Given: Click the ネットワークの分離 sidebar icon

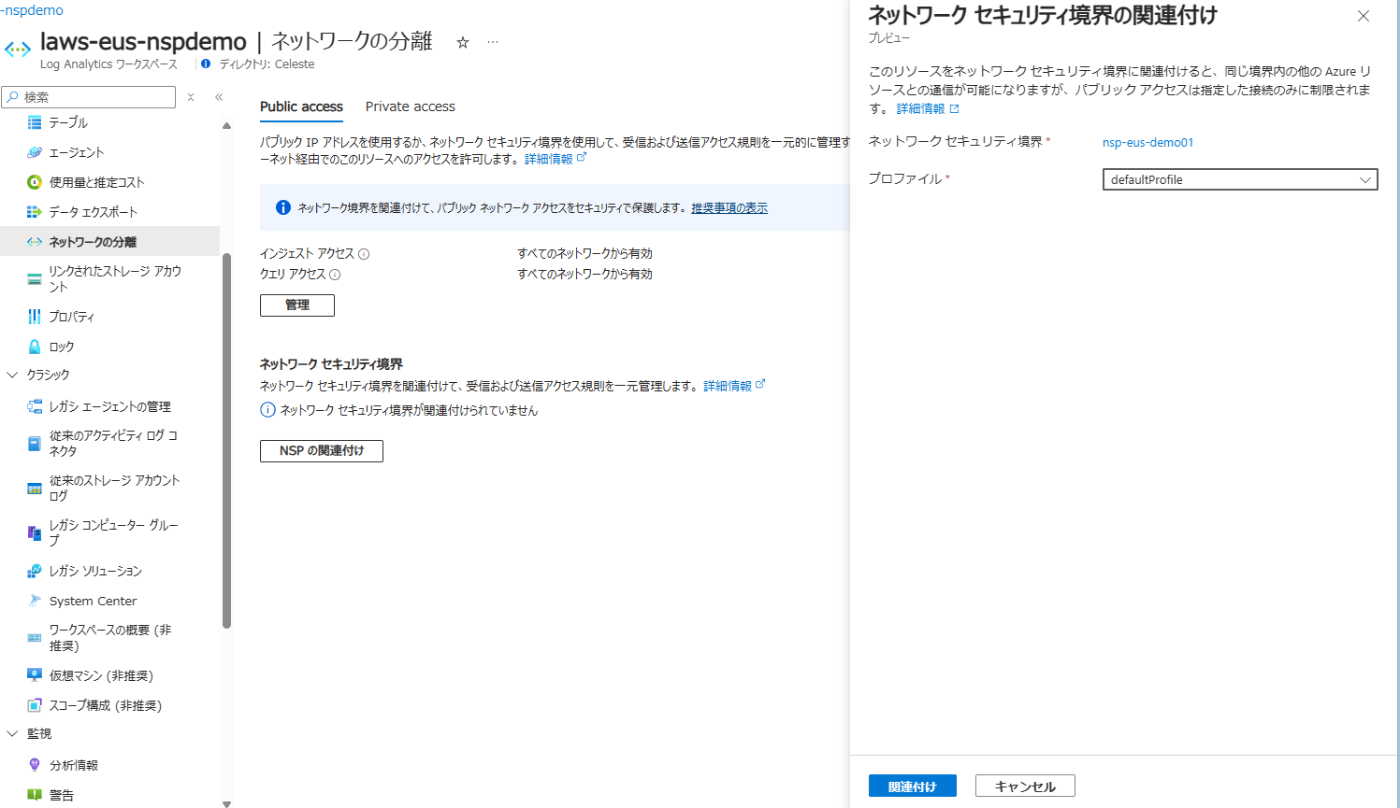Looking at the screenshot, I should click(34, 241).
